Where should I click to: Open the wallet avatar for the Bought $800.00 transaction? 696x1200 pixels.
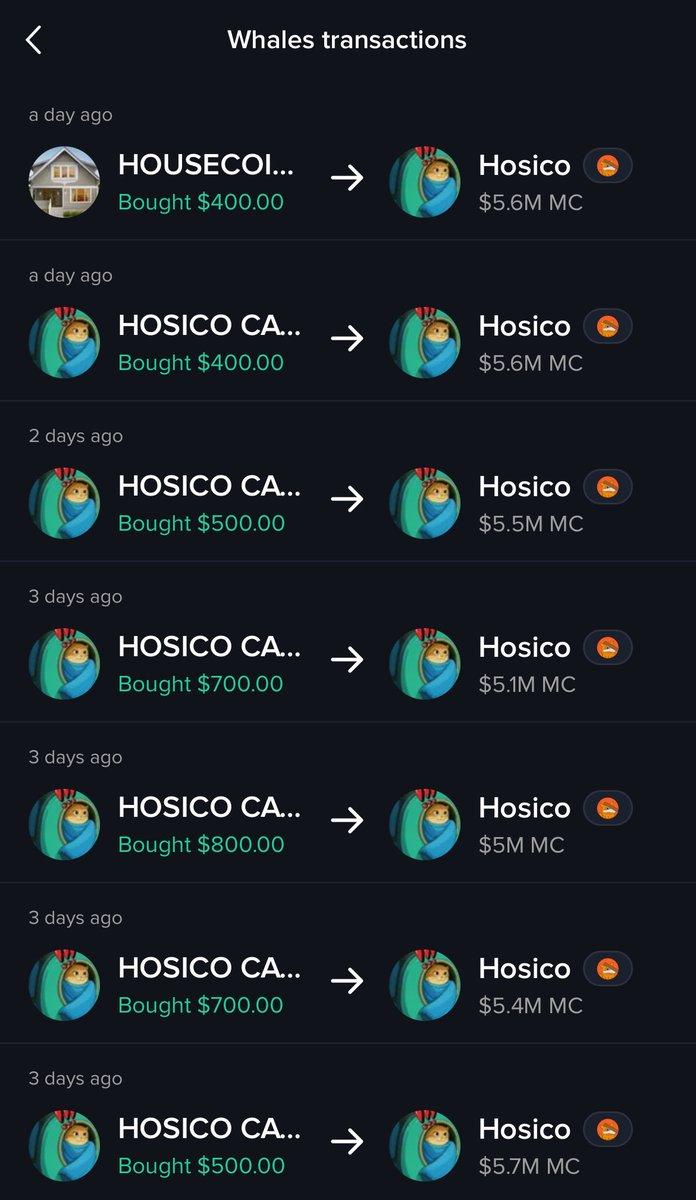(x=64, y=825)
